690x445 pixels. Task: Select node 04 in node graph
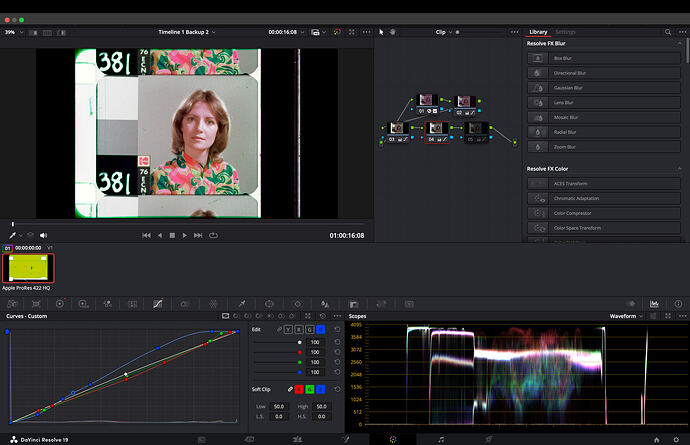click(435, 128)
